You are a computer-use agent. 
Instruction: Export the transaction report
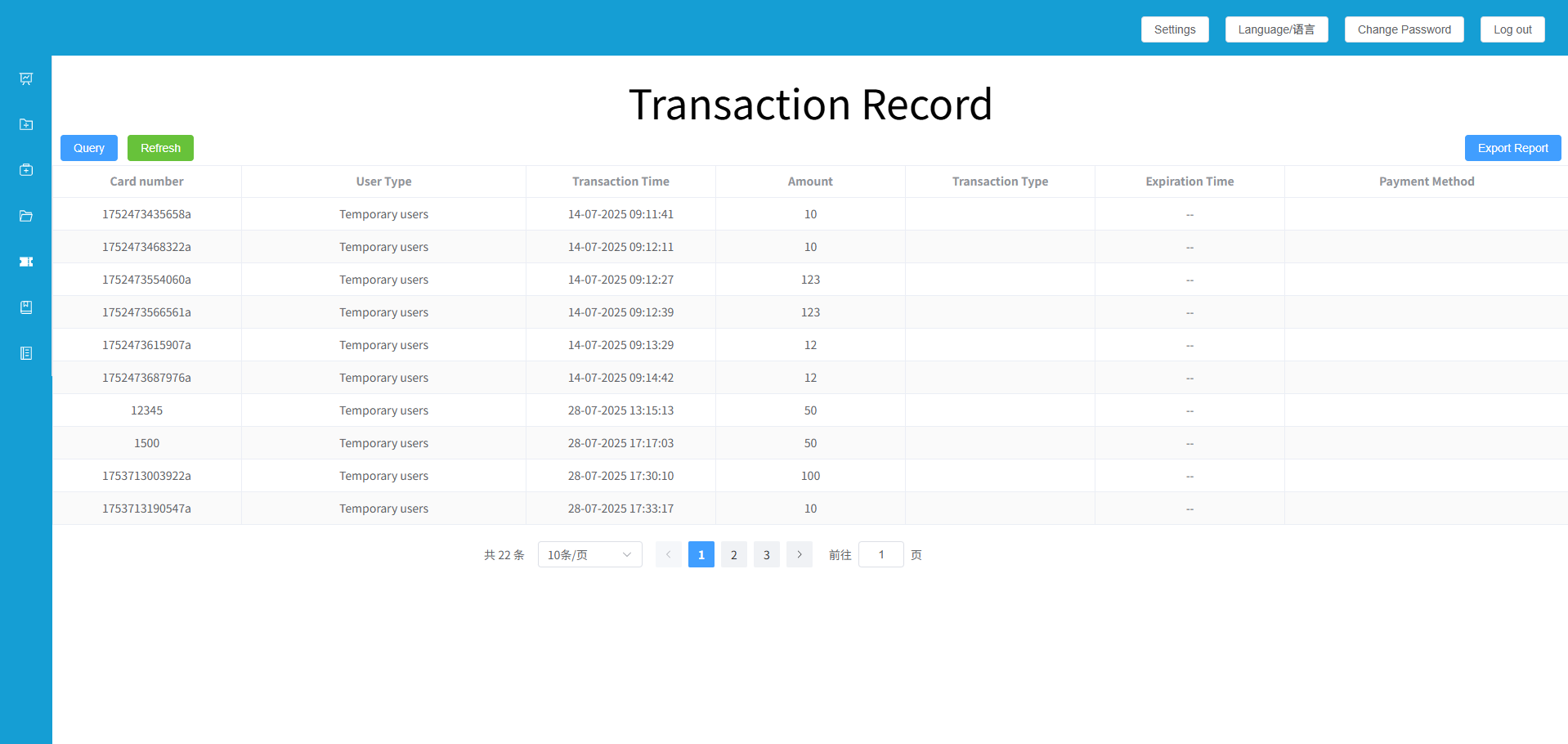(1512, 148)
